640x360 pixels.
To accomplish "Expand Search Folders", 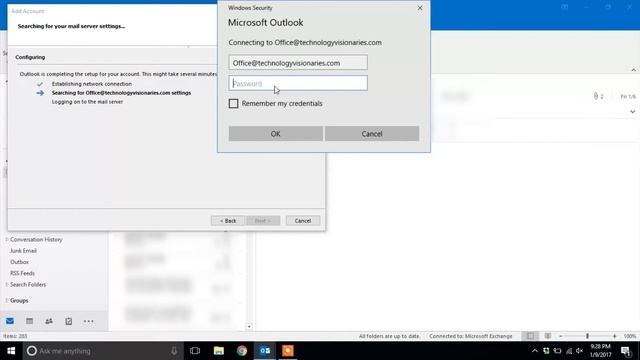I will [7, 284].
